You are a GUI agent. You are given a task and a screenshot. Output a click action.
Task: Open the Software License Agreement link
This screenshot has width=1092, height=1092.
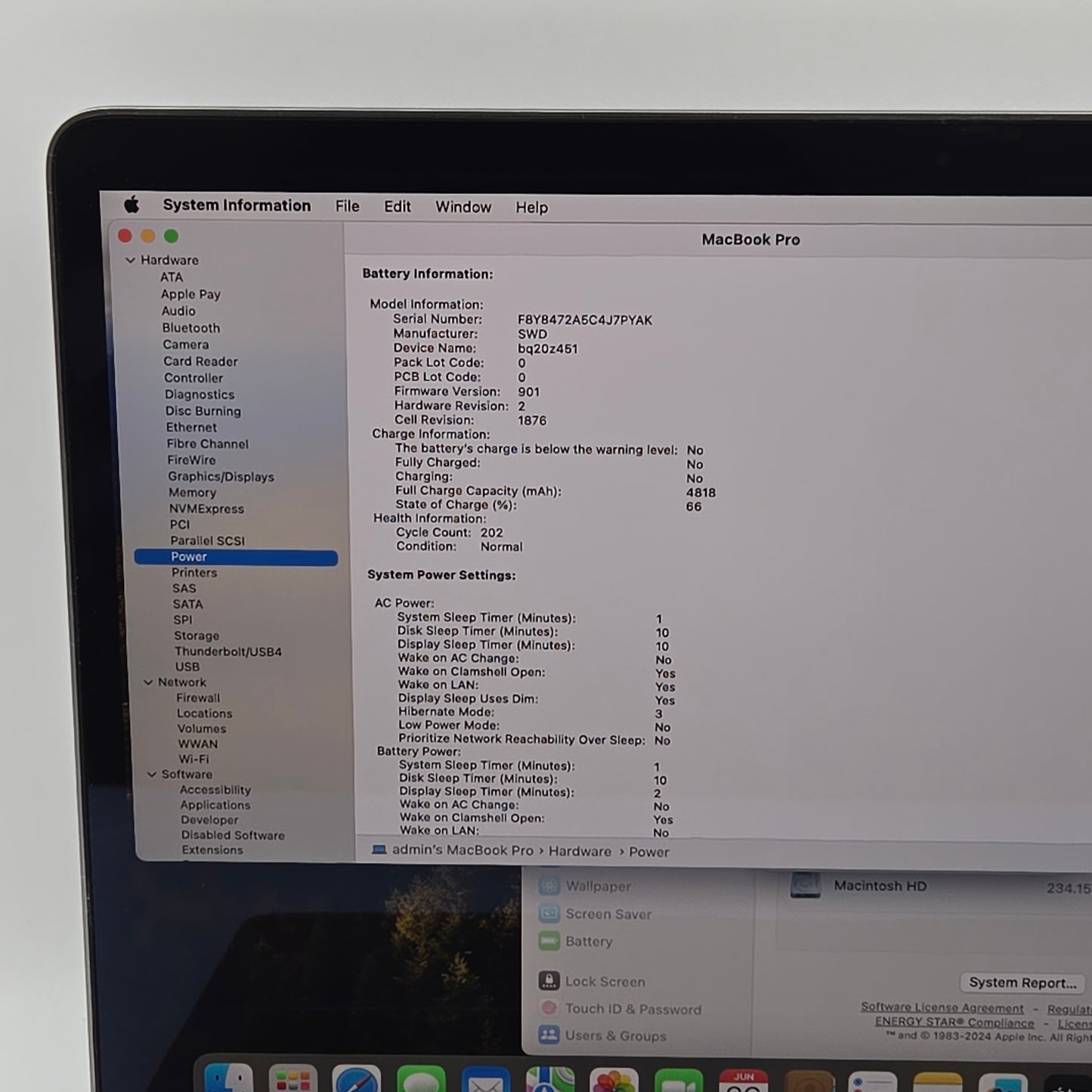coord(942,1007)
